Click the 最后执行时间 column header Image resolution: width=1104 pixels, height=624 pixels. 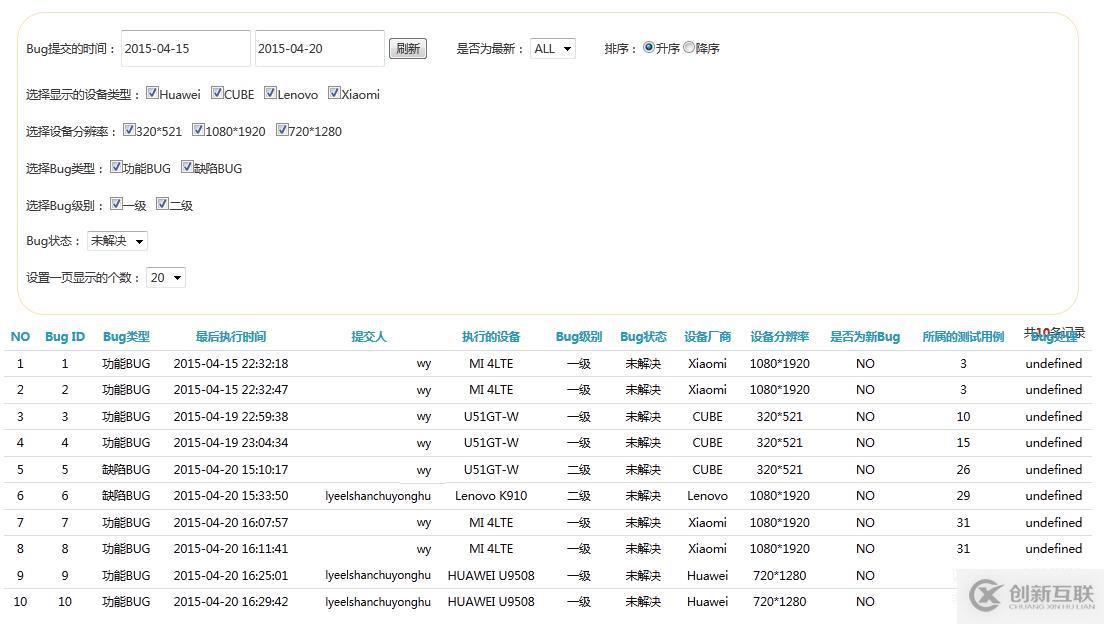pos(231,336)
